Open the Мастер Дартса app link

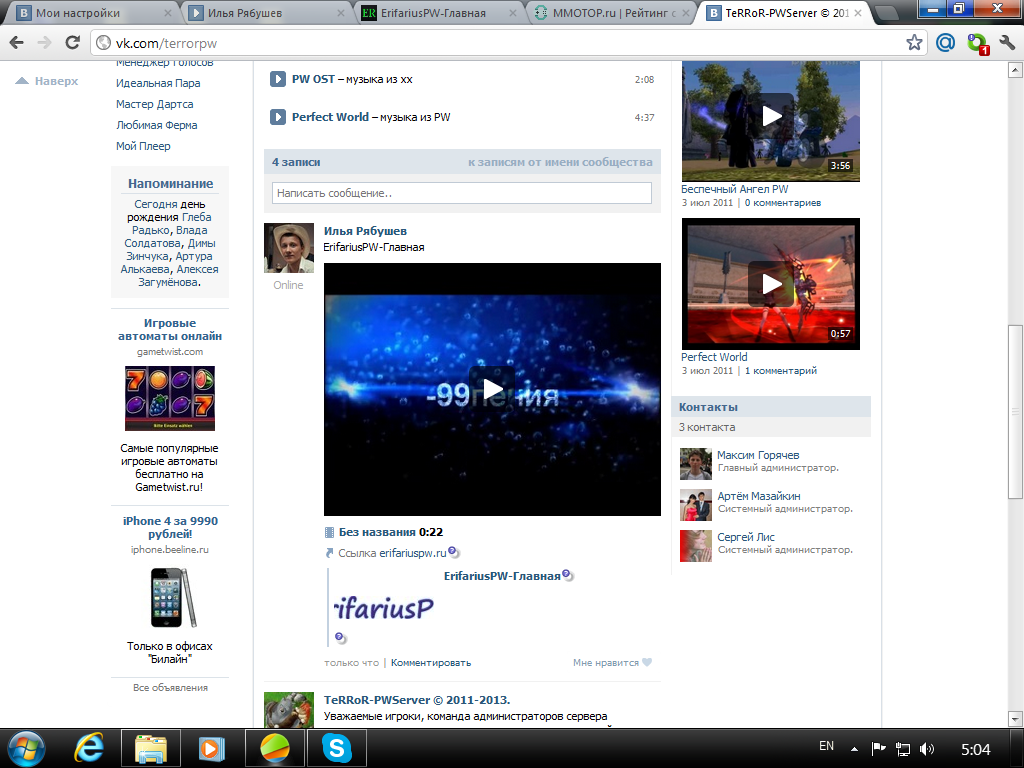click(154, 104)
